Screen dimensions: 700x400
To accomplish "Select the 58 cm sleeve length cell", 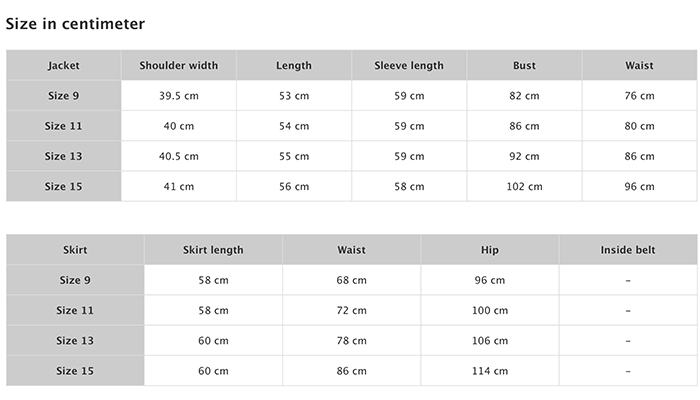I will (409, 187).
